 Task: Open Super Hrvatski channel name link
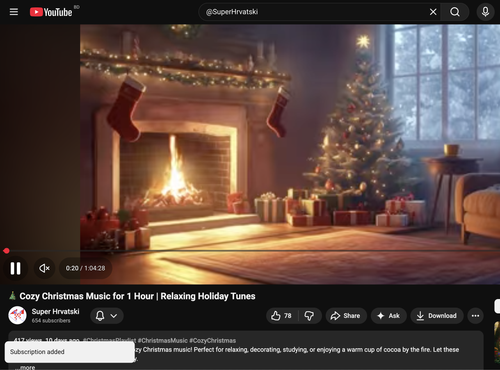point(55,311)
